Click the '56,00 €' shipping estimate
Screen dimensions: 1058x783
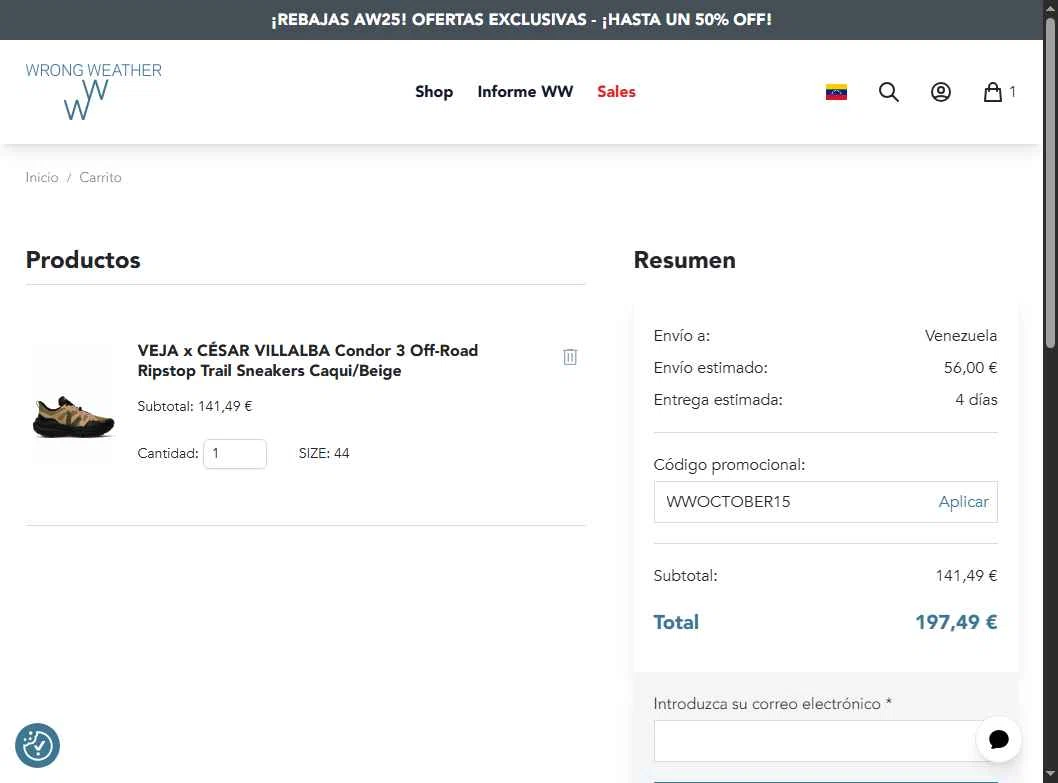coord(970,368)
